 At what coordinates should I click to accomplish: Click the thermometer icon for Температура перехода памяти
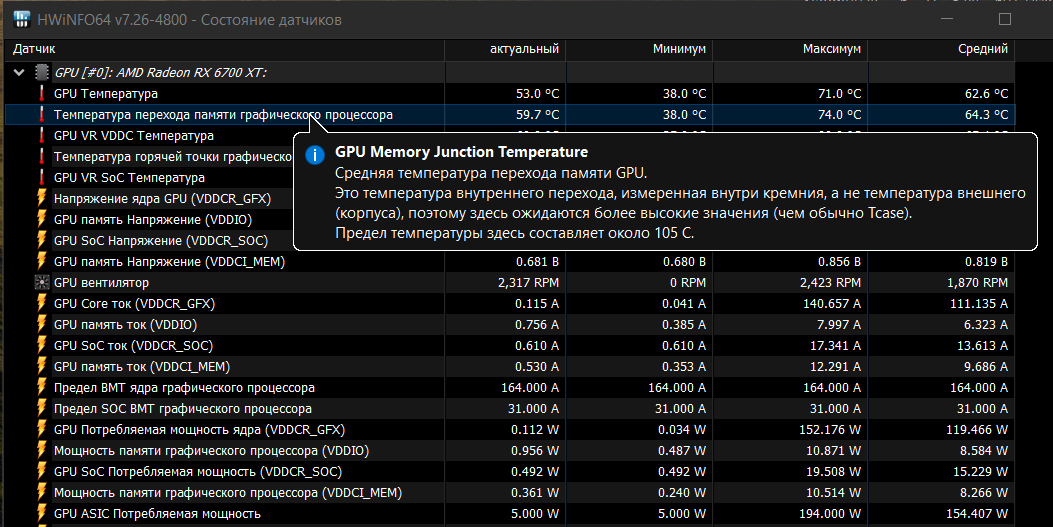[42, 114]
